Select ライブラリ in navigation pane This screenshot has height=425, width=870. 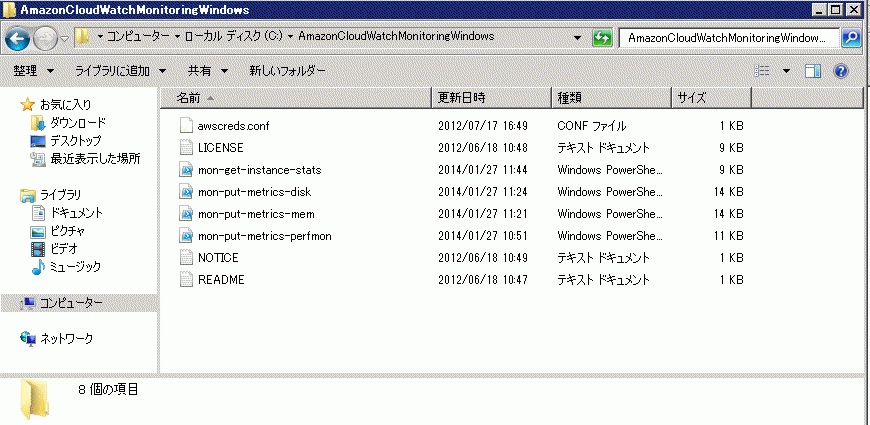(x=60, y=195)
